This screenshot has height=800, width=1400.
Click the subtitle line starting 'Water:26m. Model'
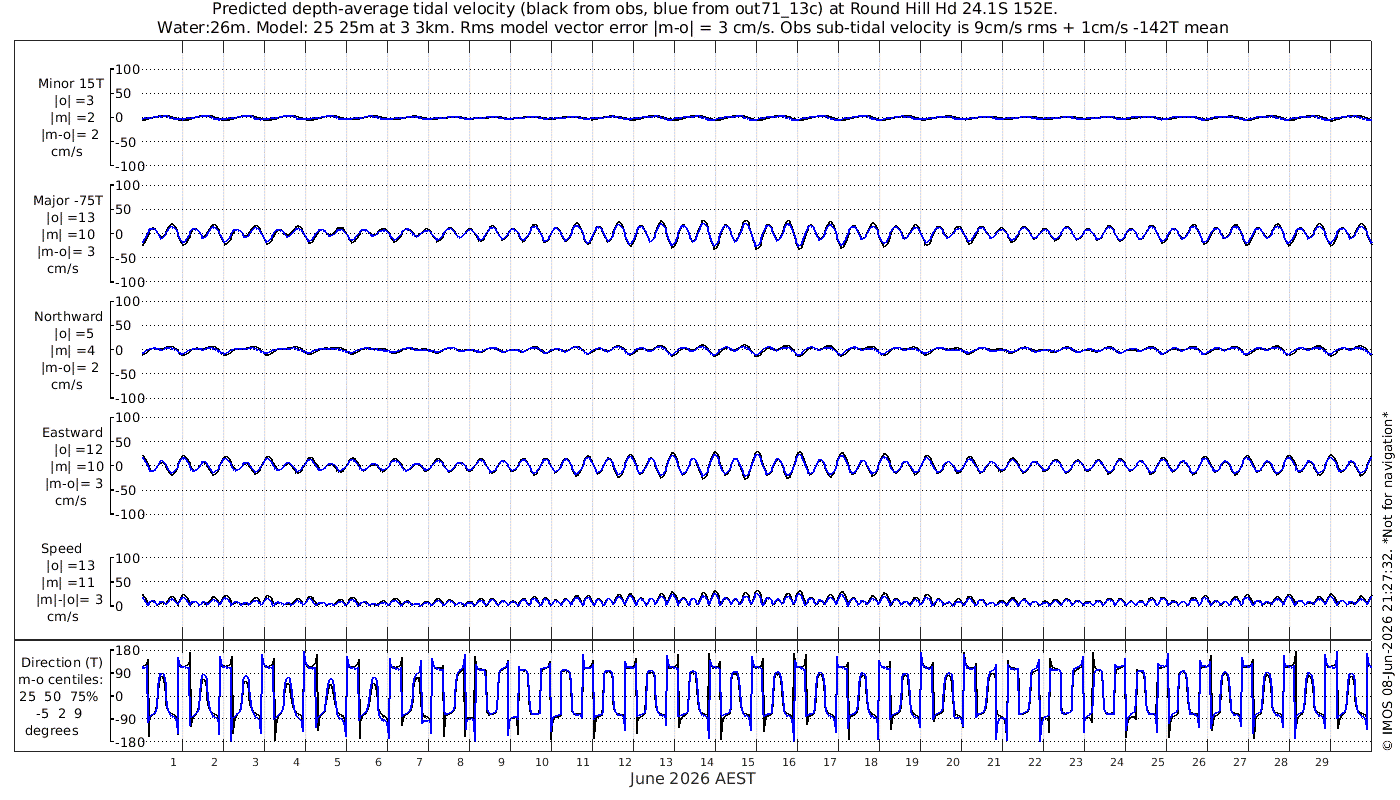tap(693, 28)
